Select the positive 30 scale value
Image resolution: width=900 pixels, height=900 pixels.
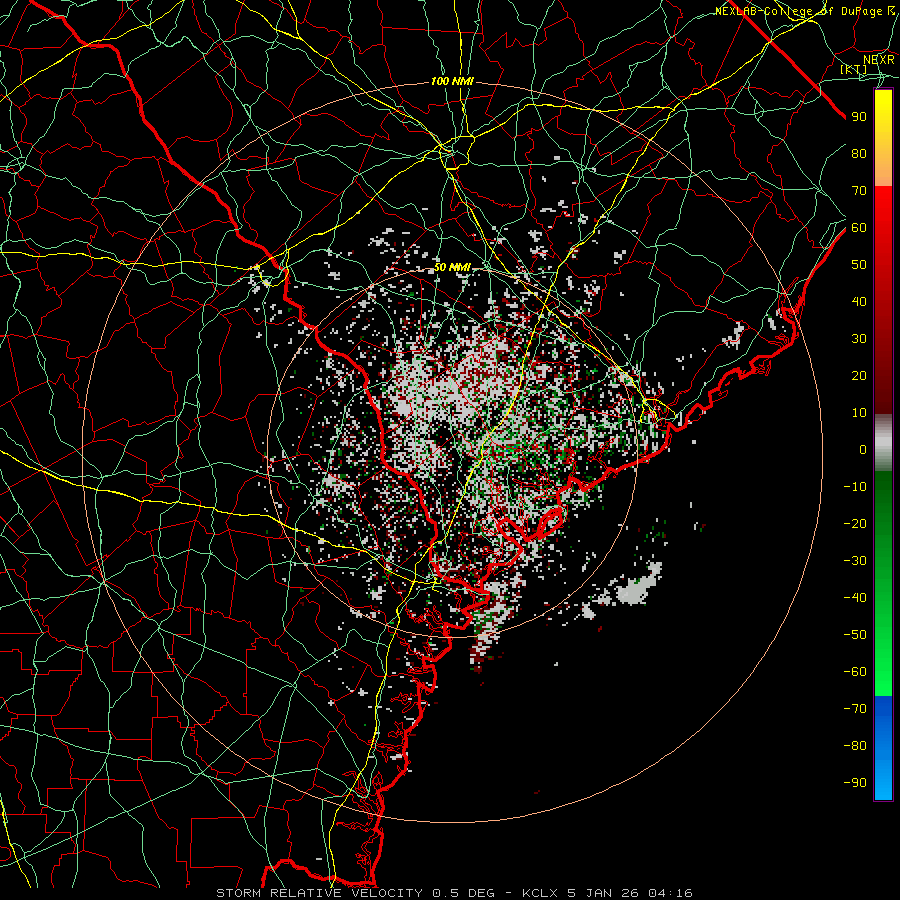click(x=859, y=339)
